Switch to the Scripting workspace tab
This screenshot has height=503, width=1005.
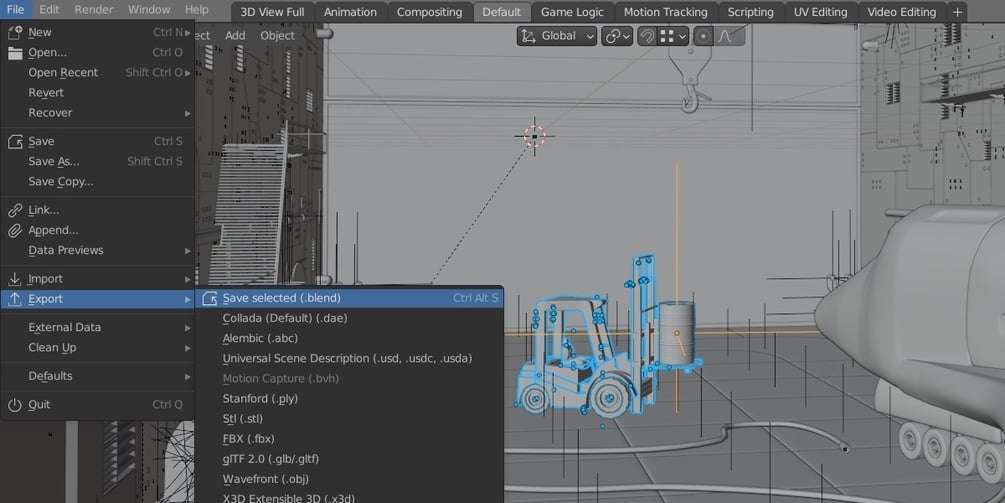(750, 12)
